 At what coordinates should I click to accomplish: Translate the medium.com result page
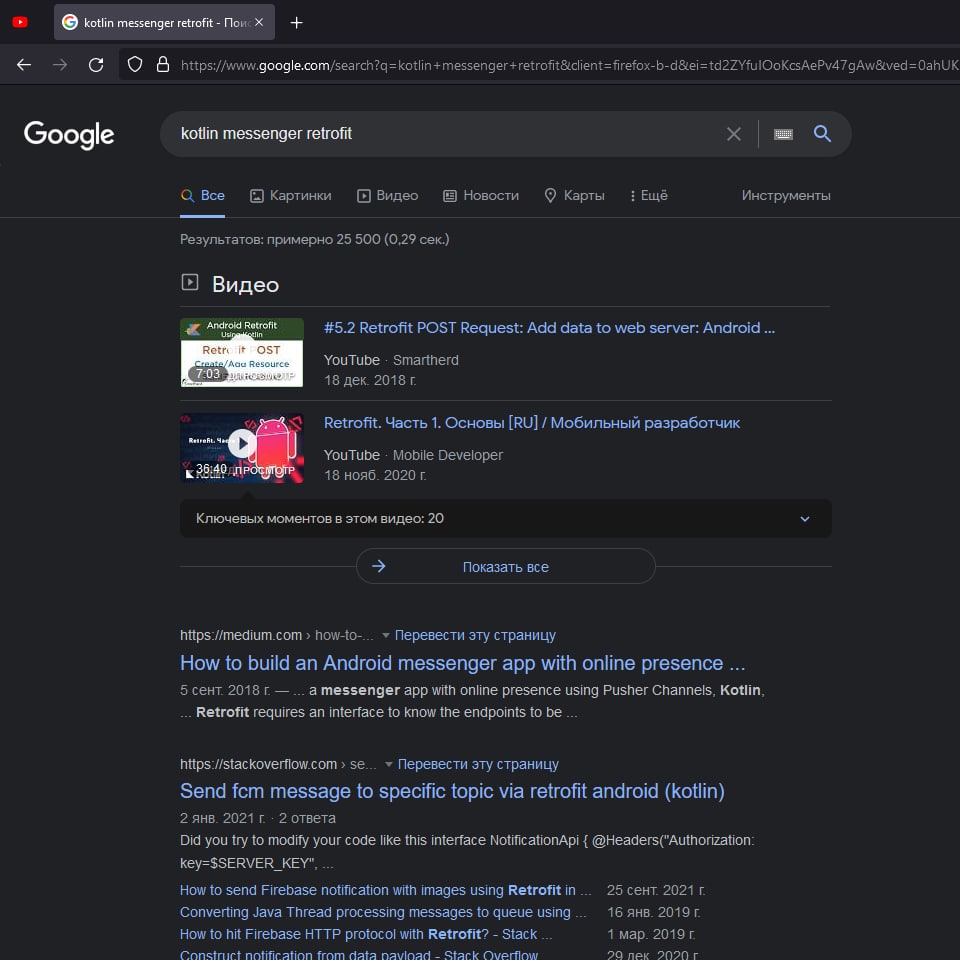[475, 636]
